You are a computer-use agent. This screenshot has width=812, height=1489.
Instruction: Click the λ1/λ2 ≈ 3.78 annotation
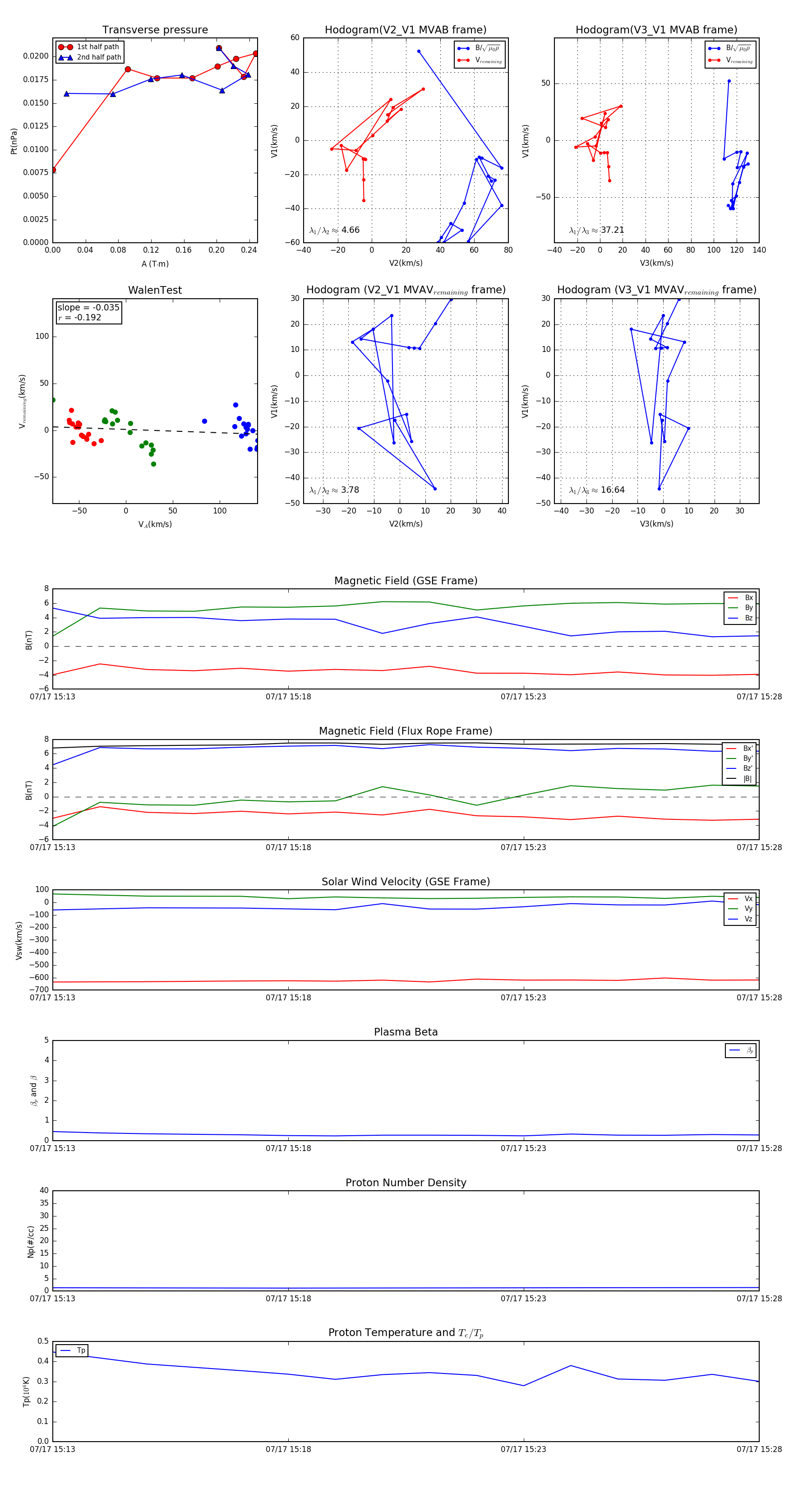click(334, 490)
